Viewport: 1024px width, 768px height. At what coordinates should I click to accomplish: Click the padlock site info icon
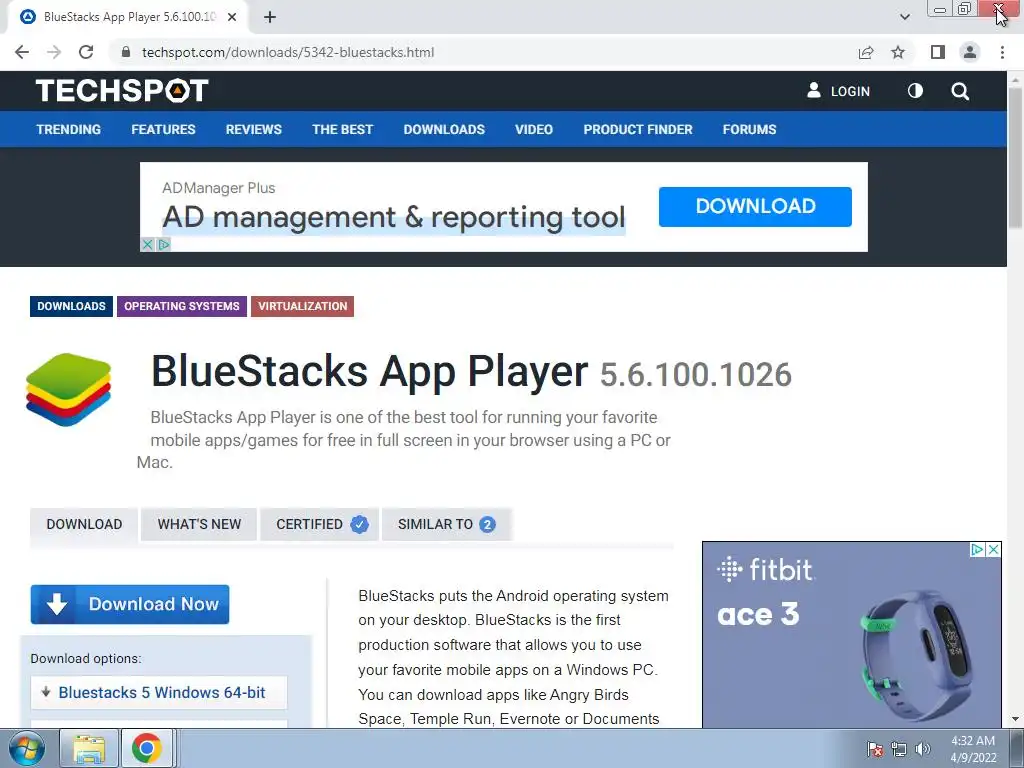126,52
